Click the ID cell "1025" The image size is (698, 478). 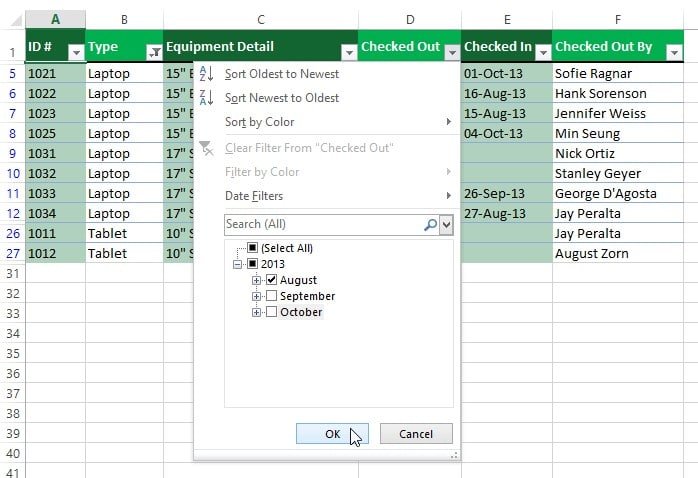pyautogui.click(x=55, y=134)
